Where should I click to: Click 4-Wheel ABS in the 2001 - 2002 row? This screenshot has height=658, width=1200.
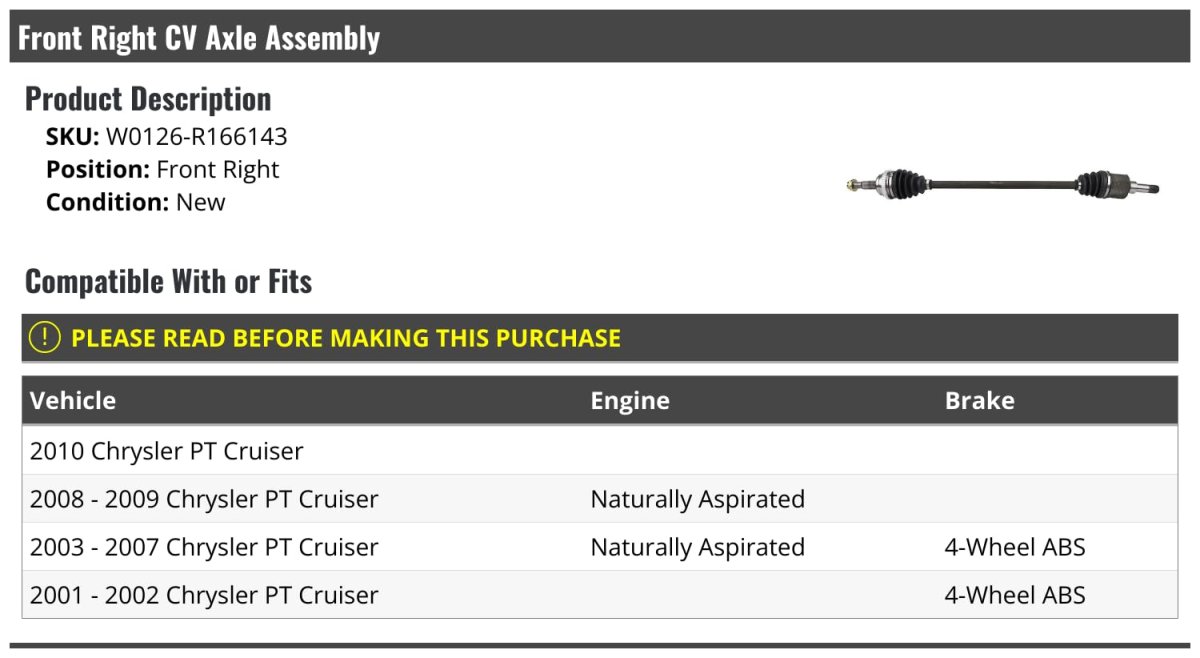point(1015,595)
